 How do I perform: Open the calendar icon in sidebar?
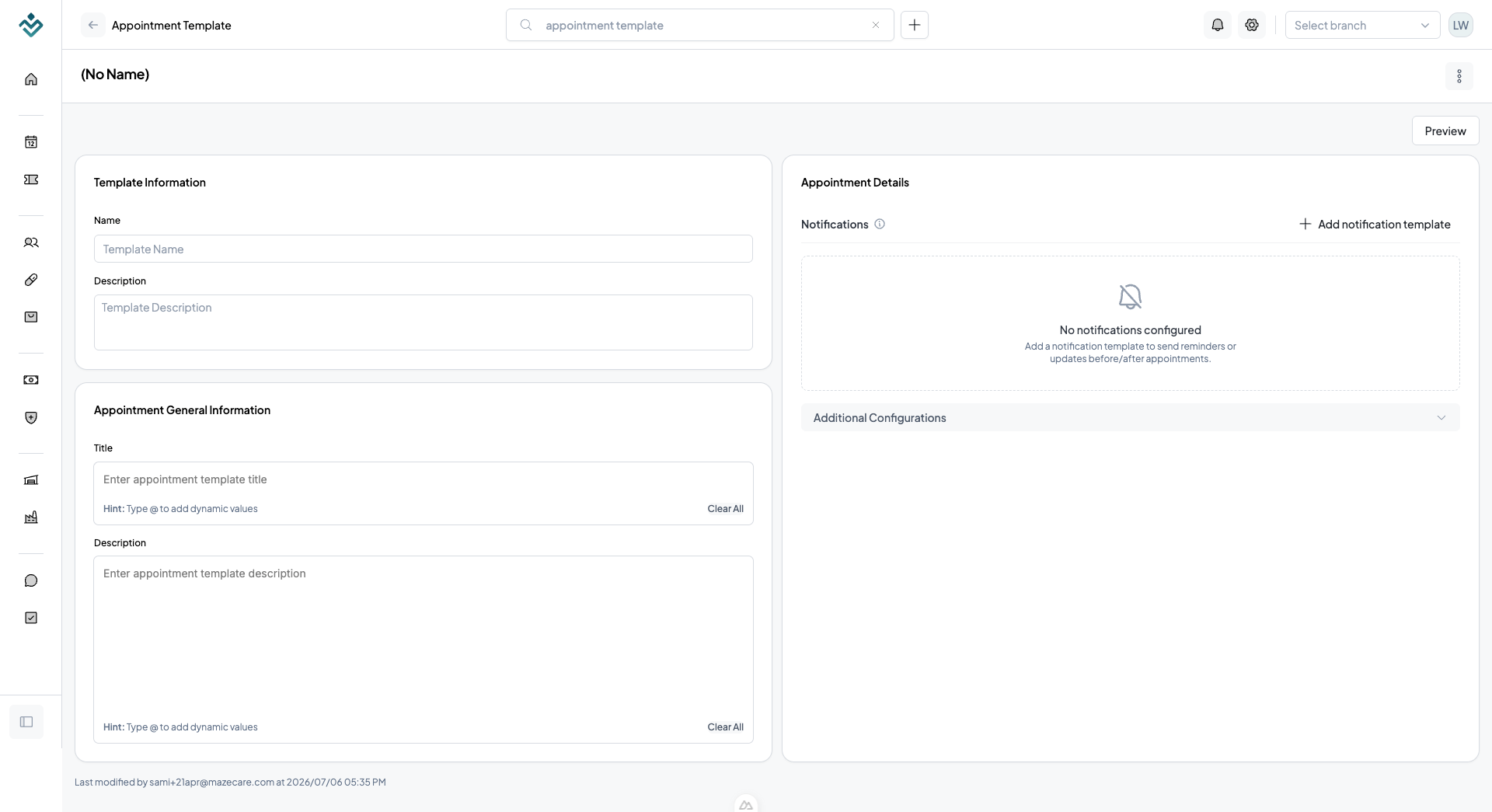click(x=31, y=141)
